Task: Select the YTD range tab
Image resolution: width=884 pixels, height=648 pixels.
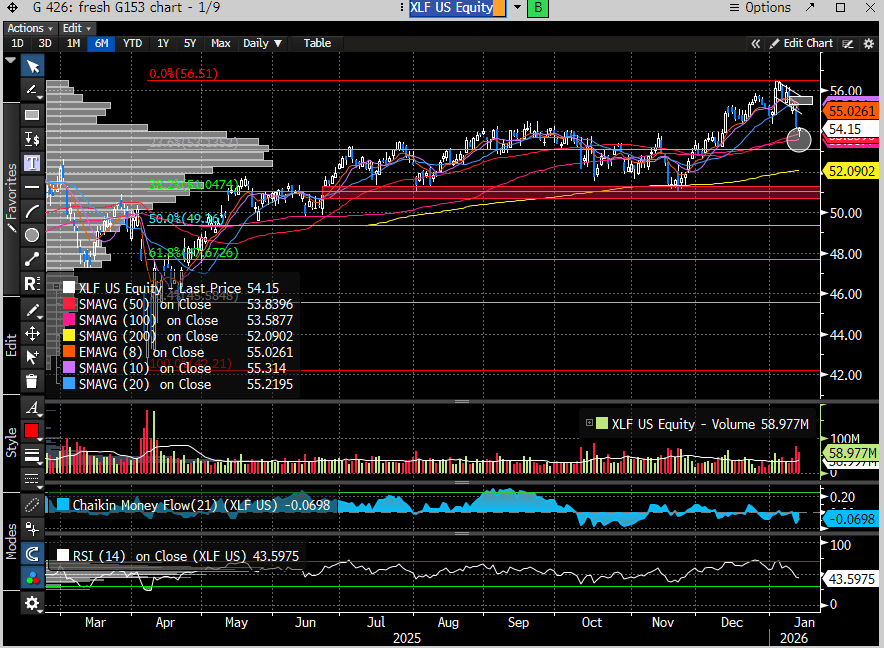Action: click(x=132, y=43)
